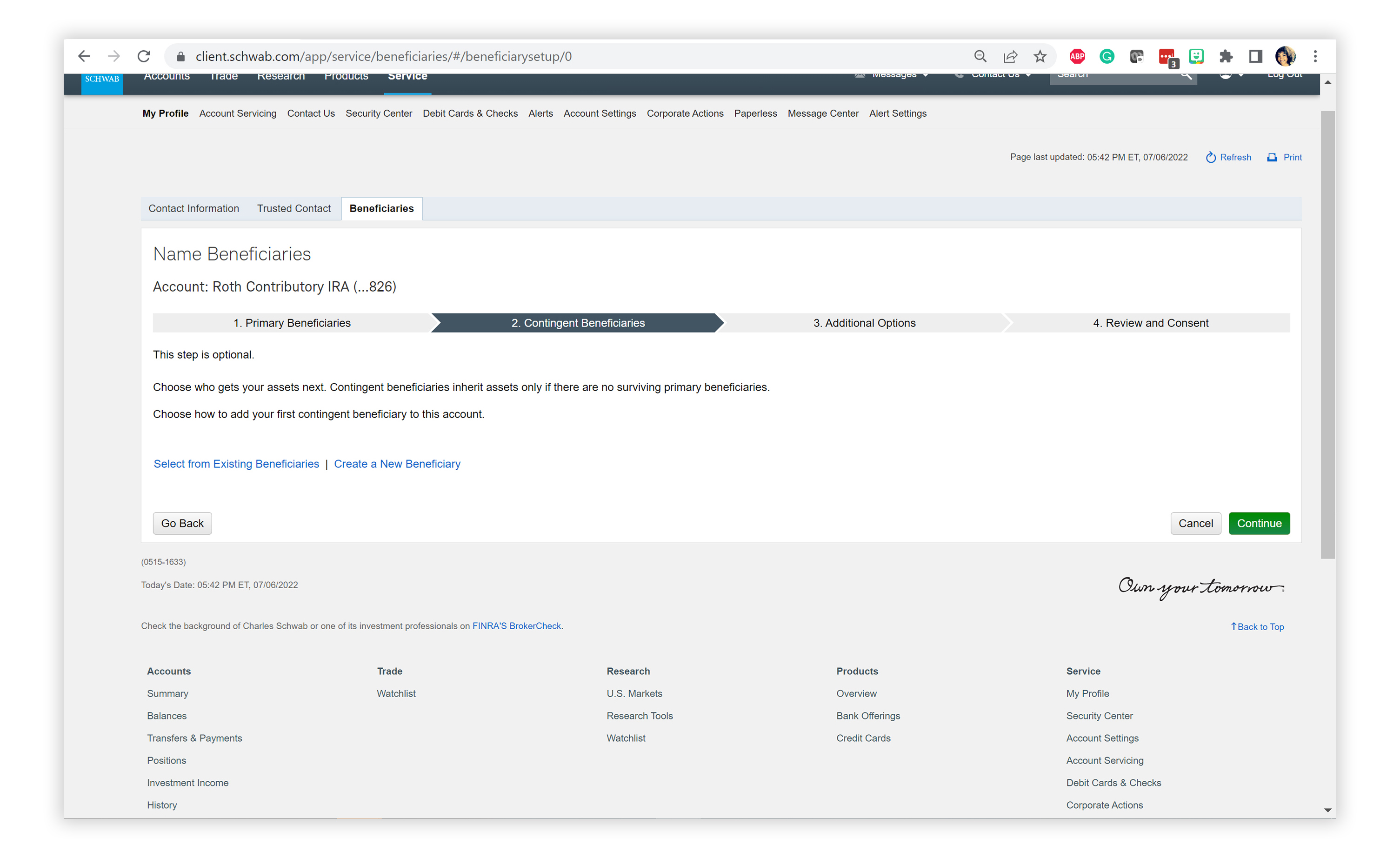Open the Contact Information tab
This screenshot has width=1400, height=858.
(194, 208)
